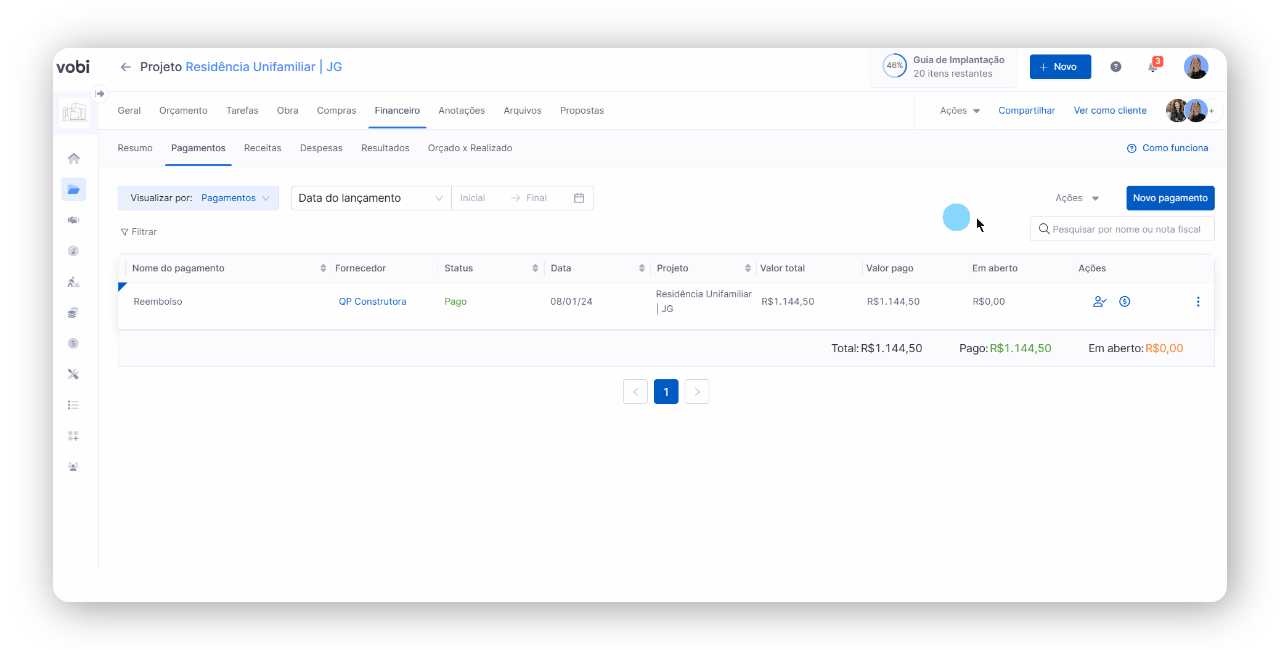Click the search by name or invoice field
This screenshot has width=1280, height=650.
[x=1122, y=229]
